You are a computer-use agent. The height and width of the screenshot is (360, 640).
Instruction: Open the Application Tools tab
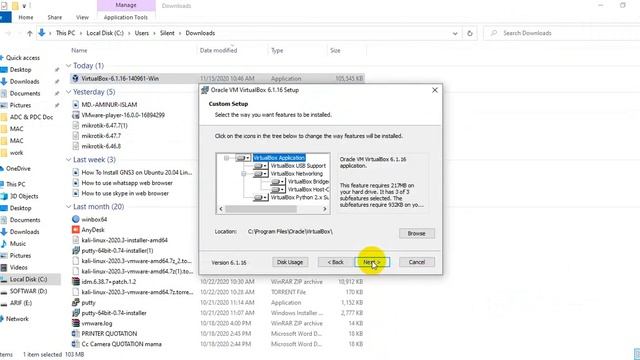click(126, 17)
